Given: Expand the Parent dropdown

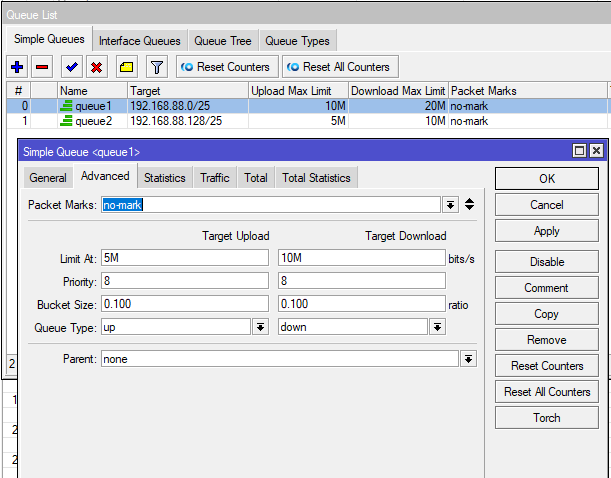Looking at the screenshot, I should coord(468,359).
